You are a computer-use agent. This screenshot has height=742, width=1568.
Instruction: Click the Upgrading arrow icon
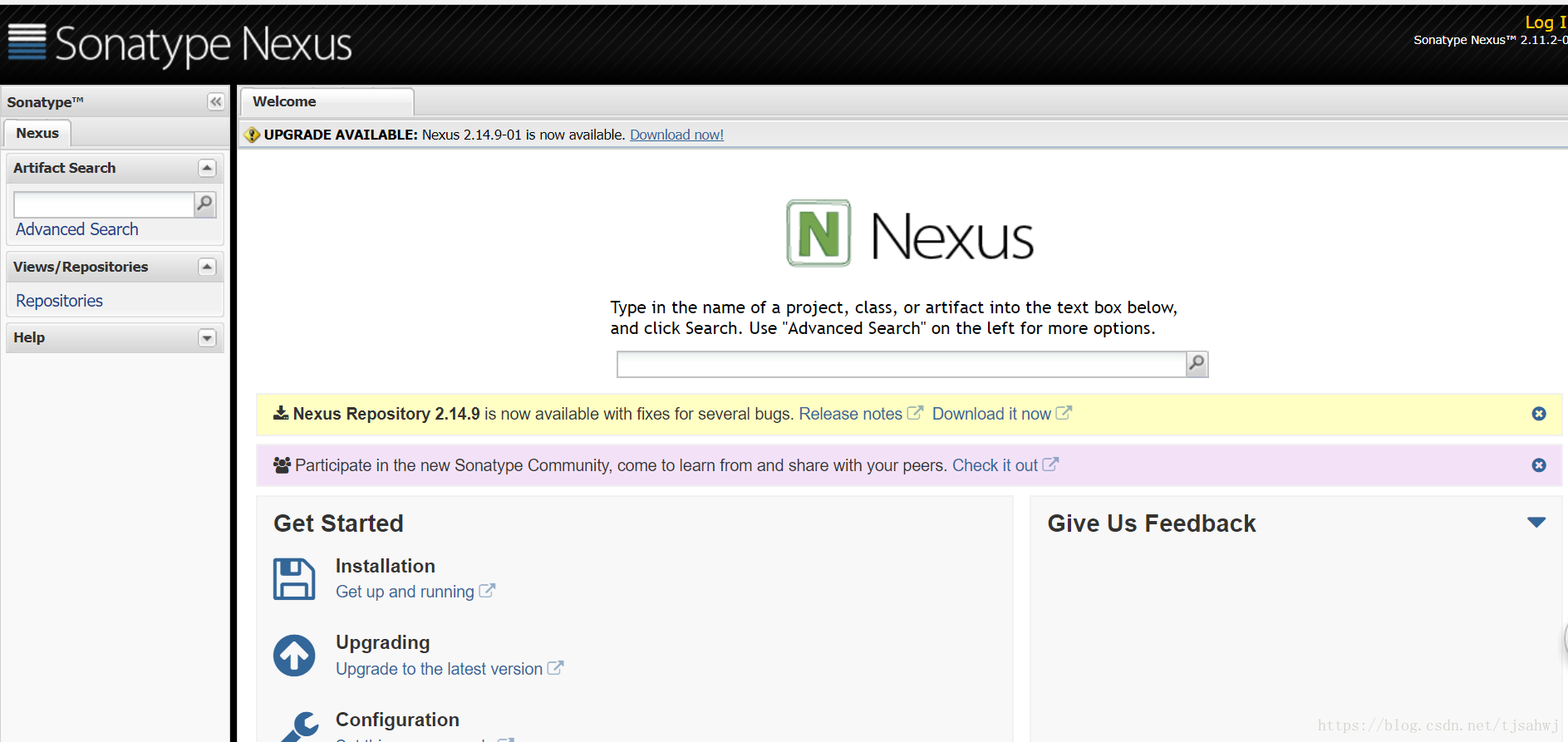294,656
